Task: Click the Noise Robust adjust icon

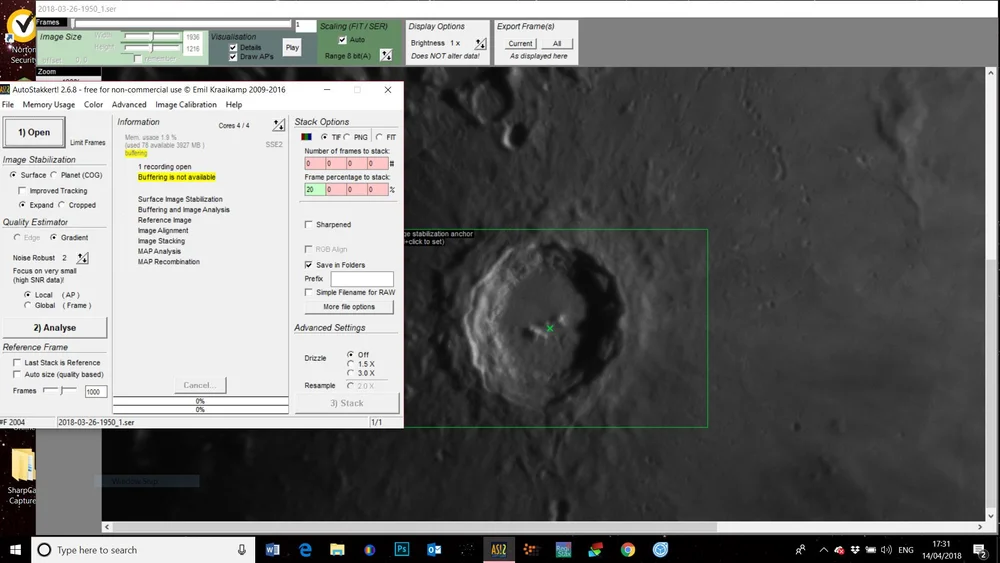Action: click(82, 258)
